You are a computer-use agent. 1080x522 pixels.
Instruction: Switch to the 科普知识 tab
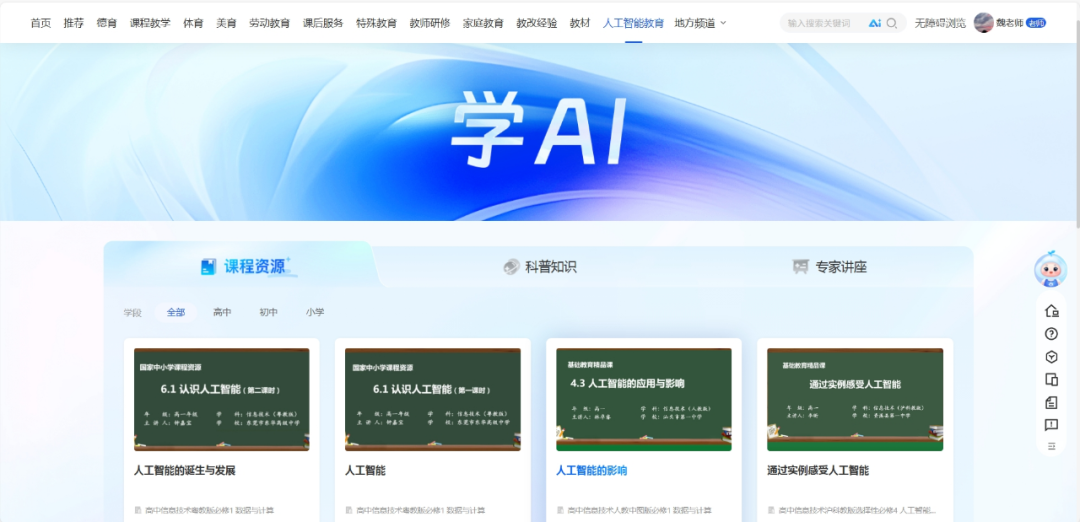(x=540, y=267)
